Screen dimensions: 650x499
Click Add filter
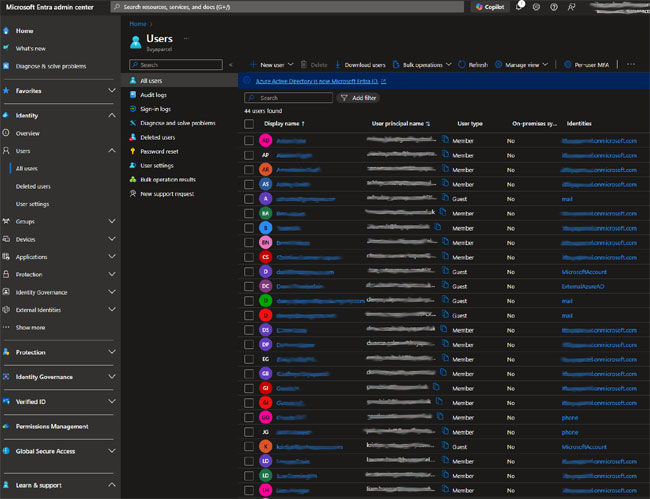(x=359, y=98)
